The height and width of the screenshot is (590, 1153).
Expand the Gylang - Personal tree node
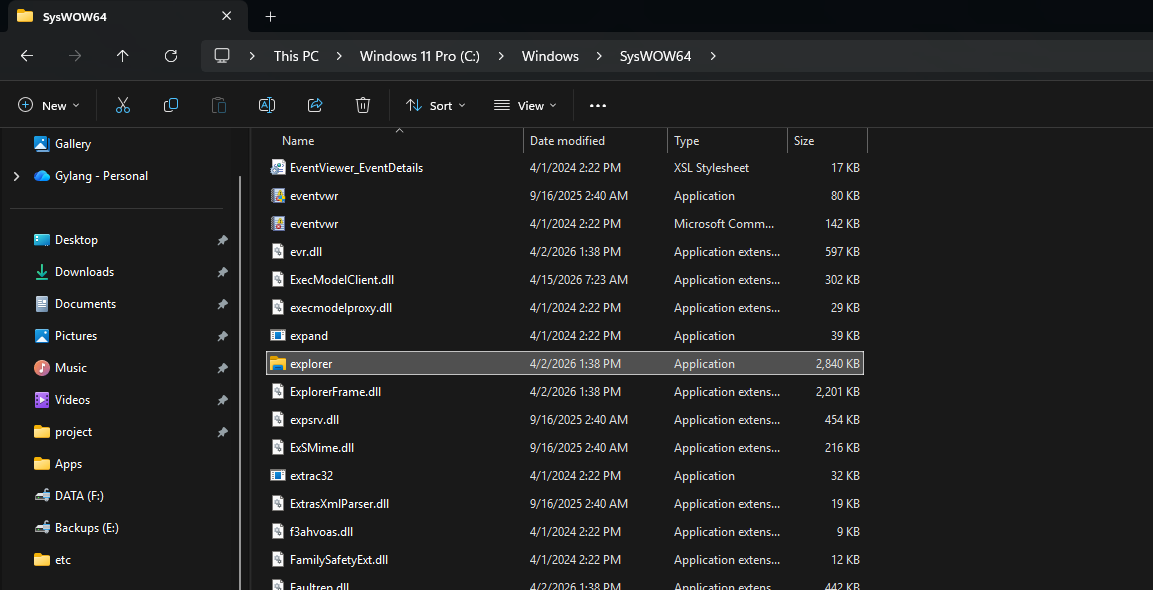[16, 176]
